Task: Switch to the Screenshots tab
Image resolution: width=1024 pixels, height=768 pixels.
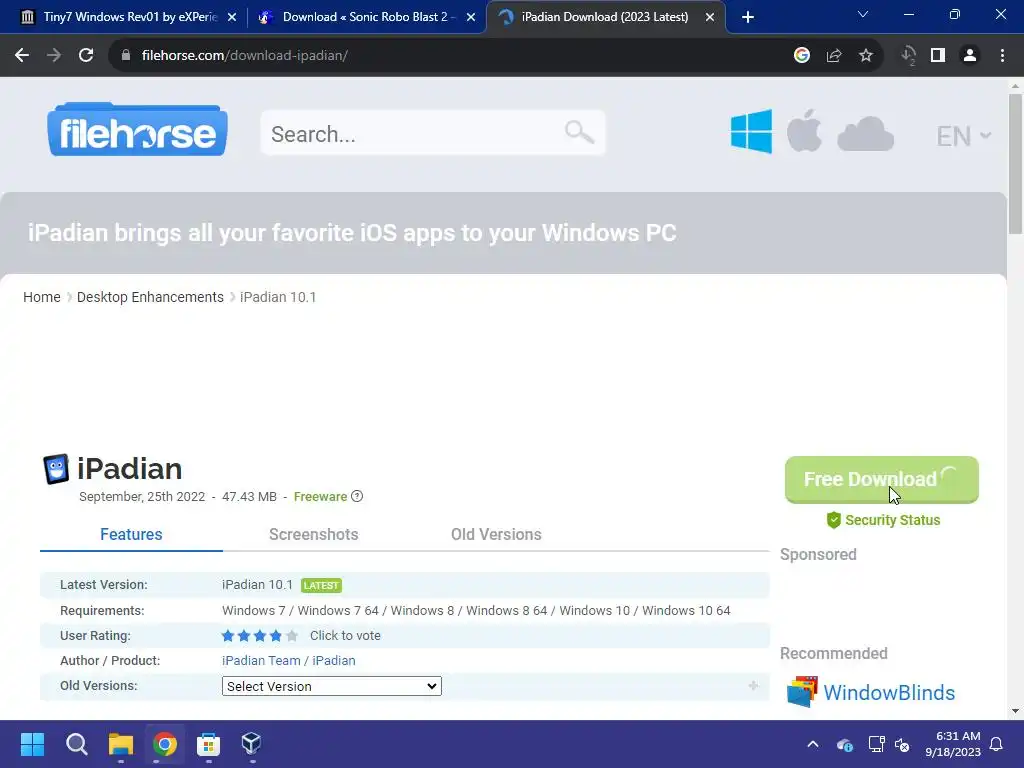Action: (x=313, y=534)
